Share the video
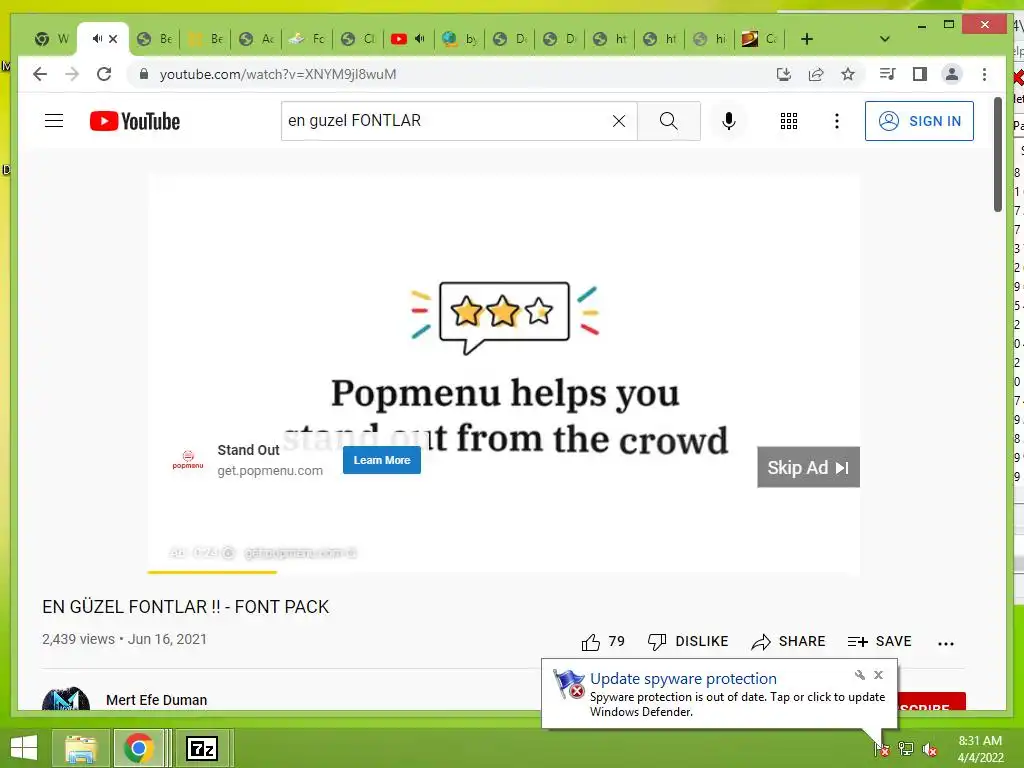Viewport: 1024px width, 768px height. click(788, 642)
